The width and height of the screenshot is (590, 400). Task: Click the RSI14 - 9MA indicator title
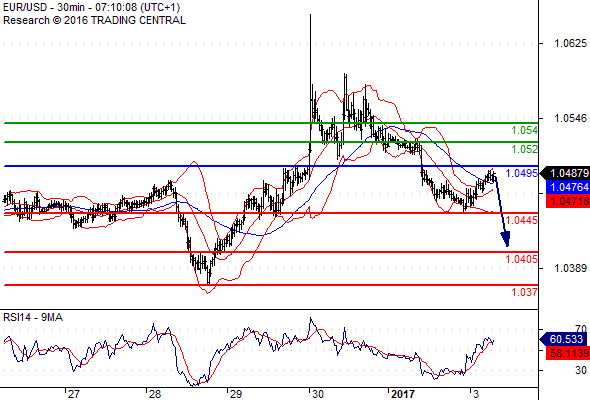33,318
